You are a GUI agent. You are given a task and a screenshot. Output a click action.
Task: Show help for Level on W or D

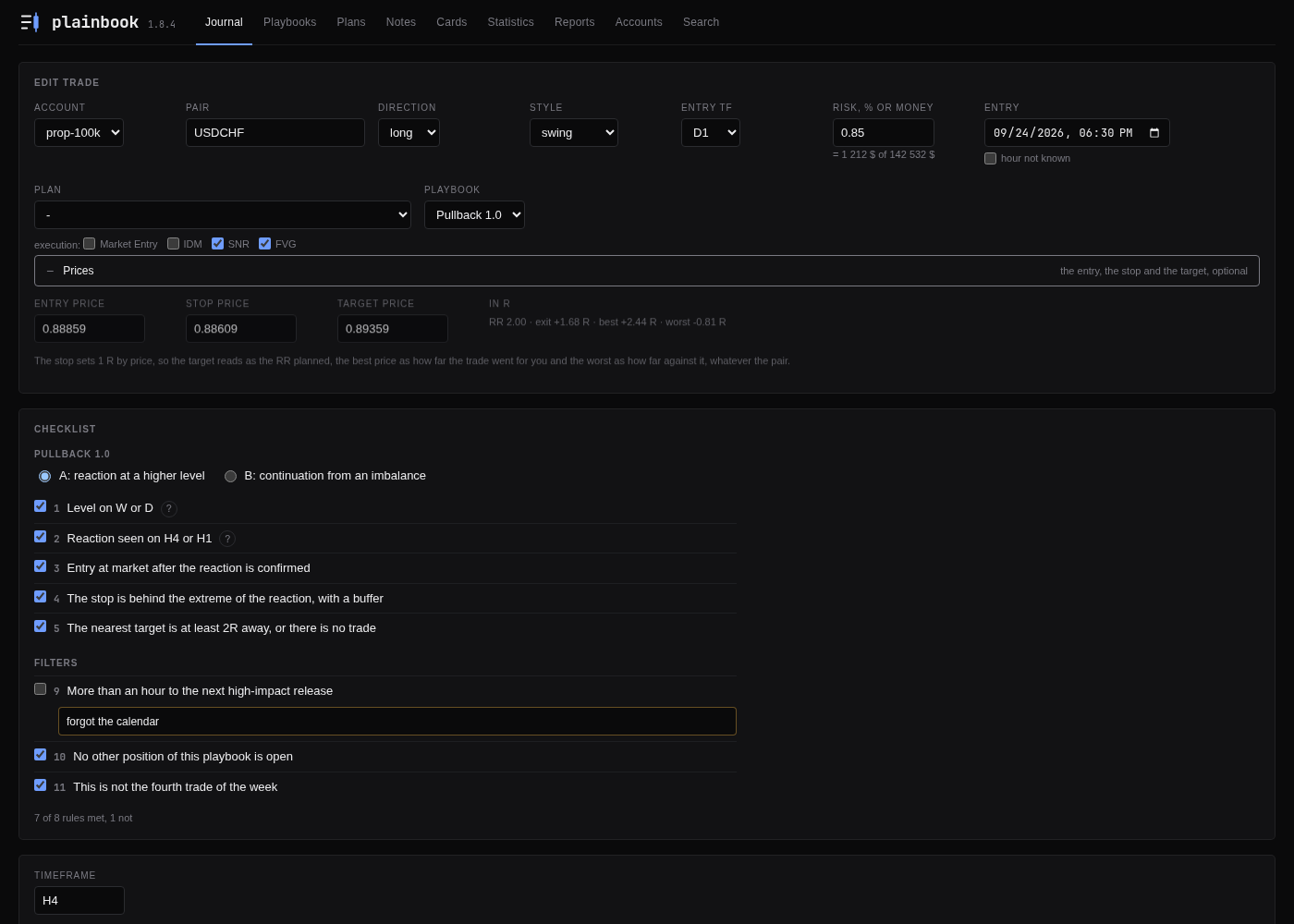pos(169,508)
